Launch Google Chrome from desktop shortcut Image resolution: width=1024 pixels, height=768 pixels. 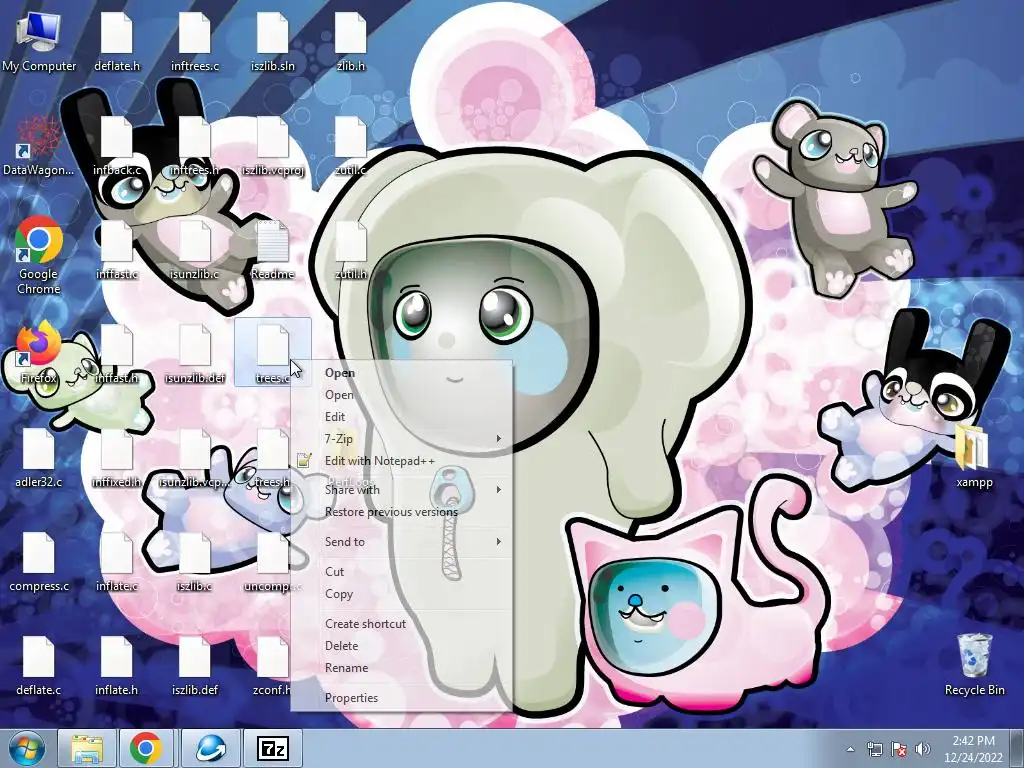click(39, 256)
